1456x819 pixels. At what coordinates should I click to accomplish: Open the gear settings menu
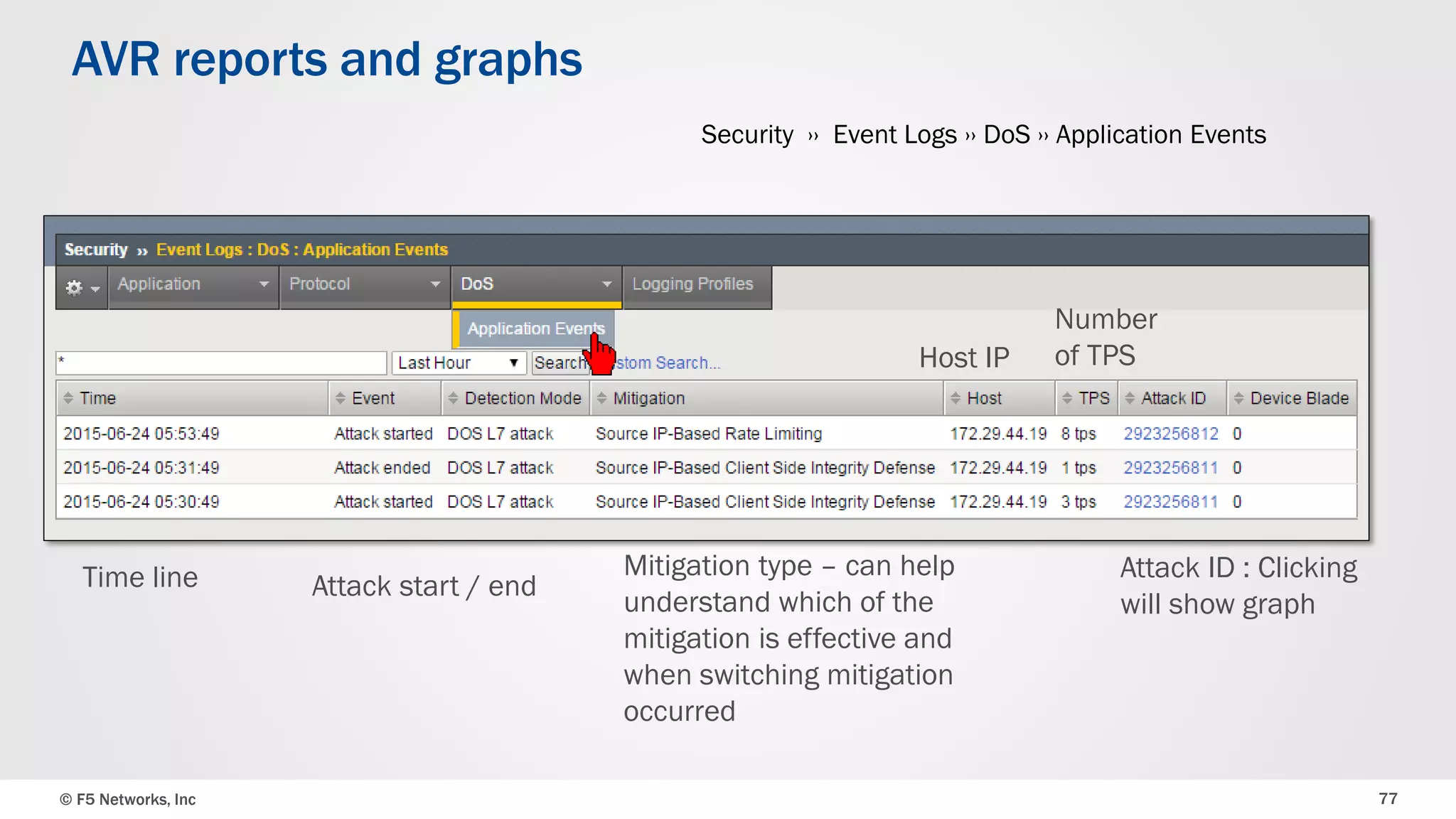point(82,287)
